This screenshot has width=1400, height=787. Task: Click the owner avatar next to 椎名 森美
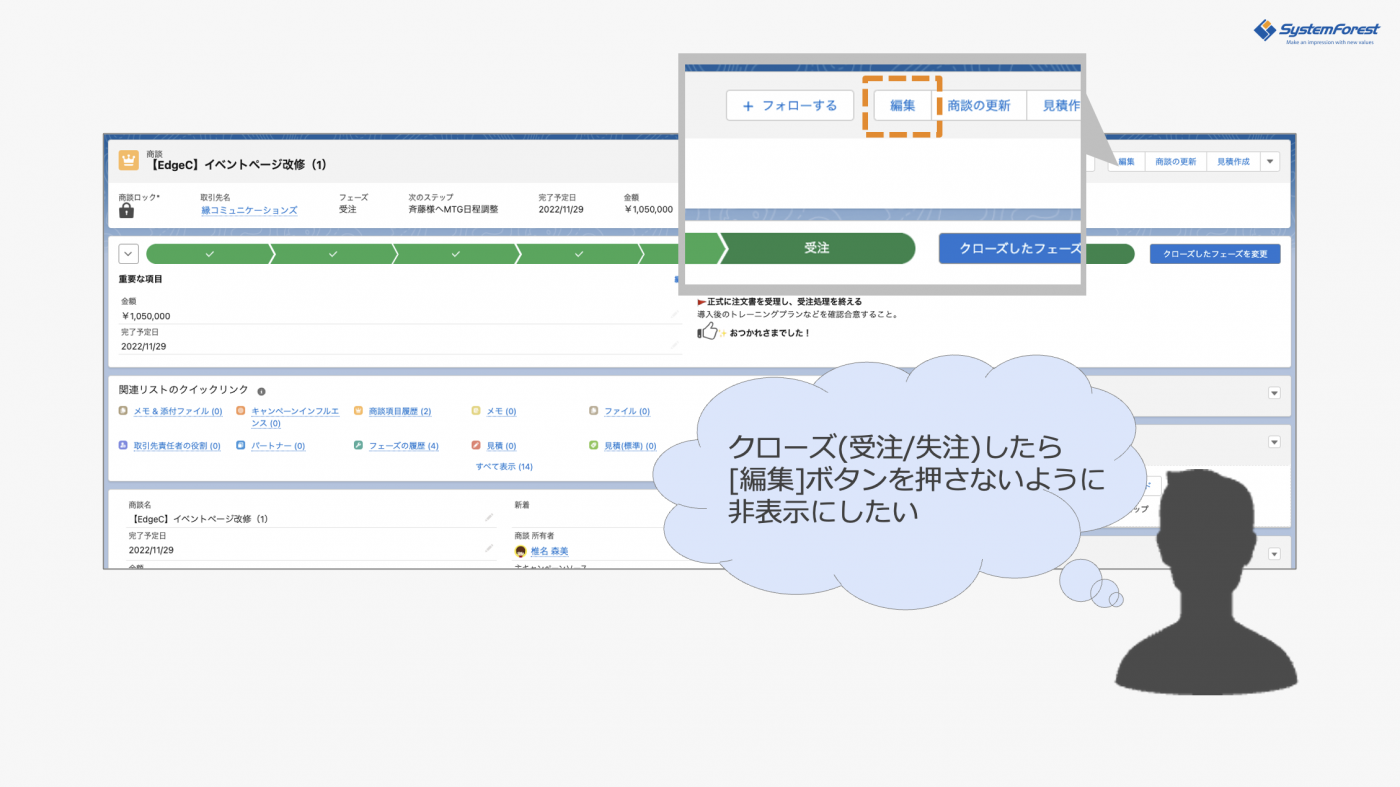[520, 551]
